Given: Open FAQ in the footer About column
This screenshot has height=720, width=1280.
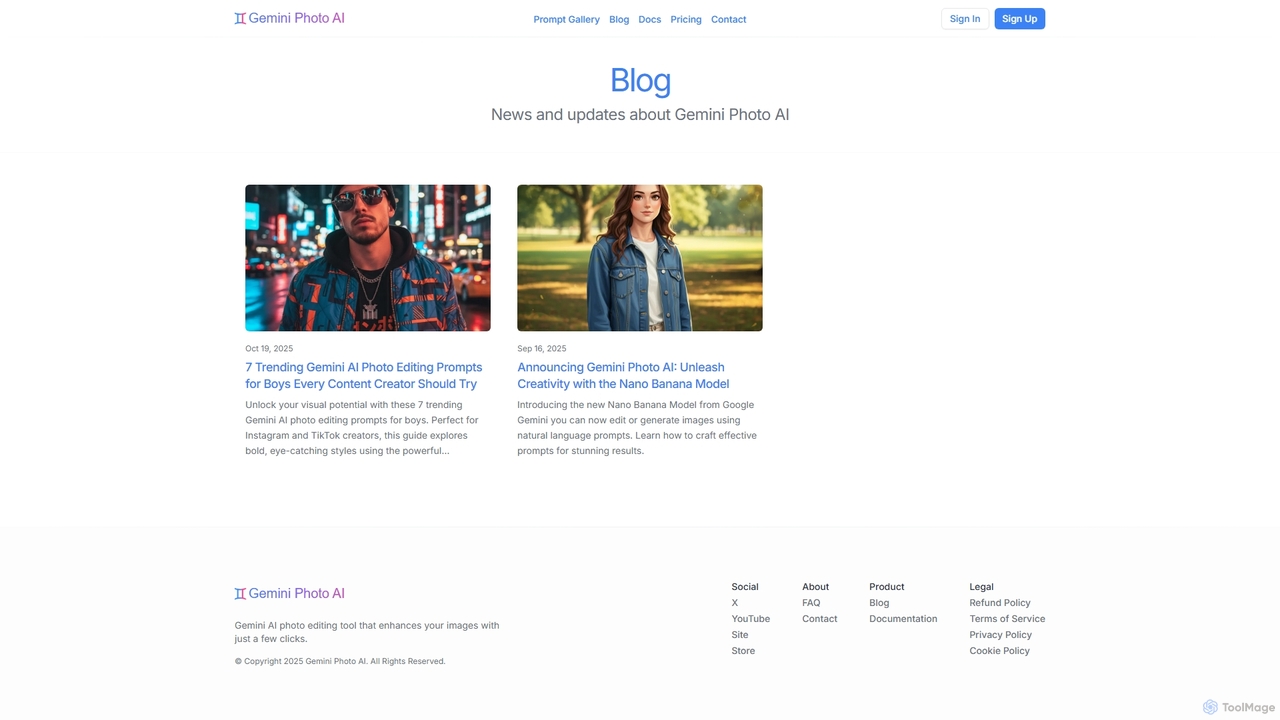Looking at the screenshot, I should tap(811, 603).
